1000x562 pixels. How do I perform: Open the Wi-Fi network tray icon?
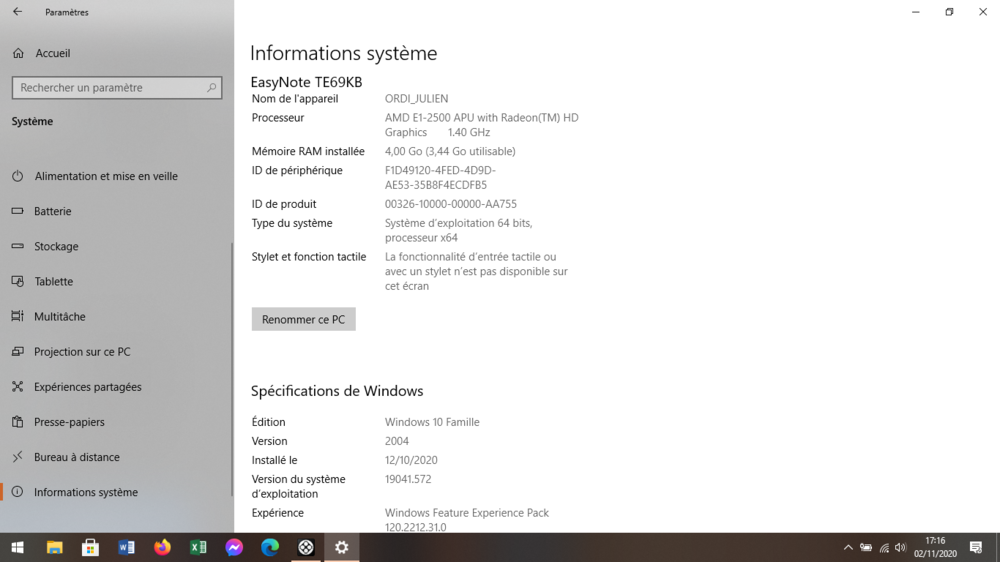(x=884, y=547)
